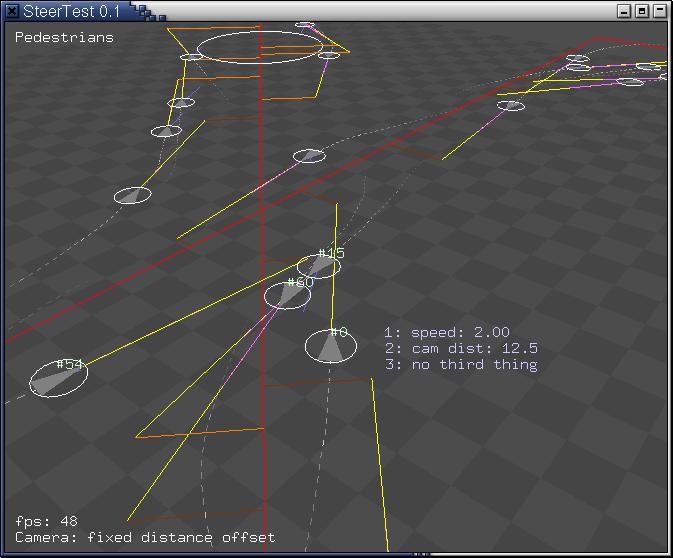
Task: Click the '3: no third thing' annotation
Action: pyautogui.click(x=461, y=364)
